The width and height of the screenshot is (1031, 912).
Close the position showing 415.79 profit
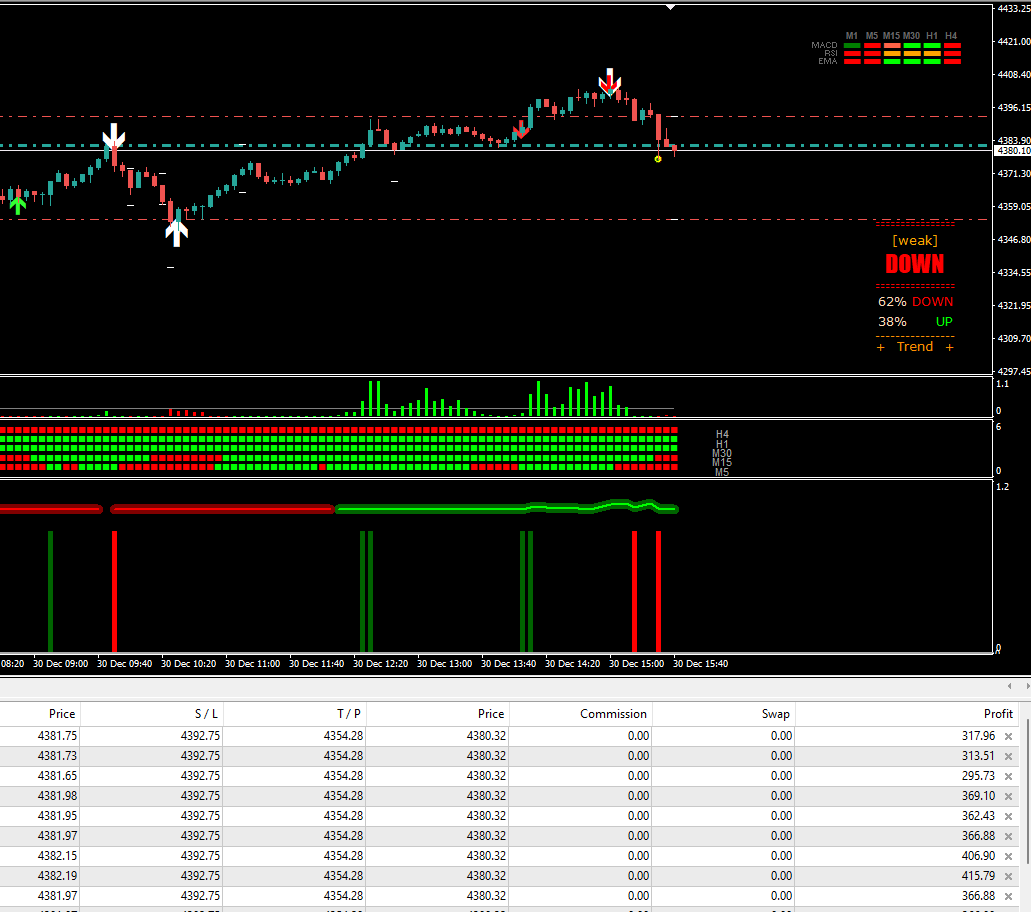coord(1008,876)
